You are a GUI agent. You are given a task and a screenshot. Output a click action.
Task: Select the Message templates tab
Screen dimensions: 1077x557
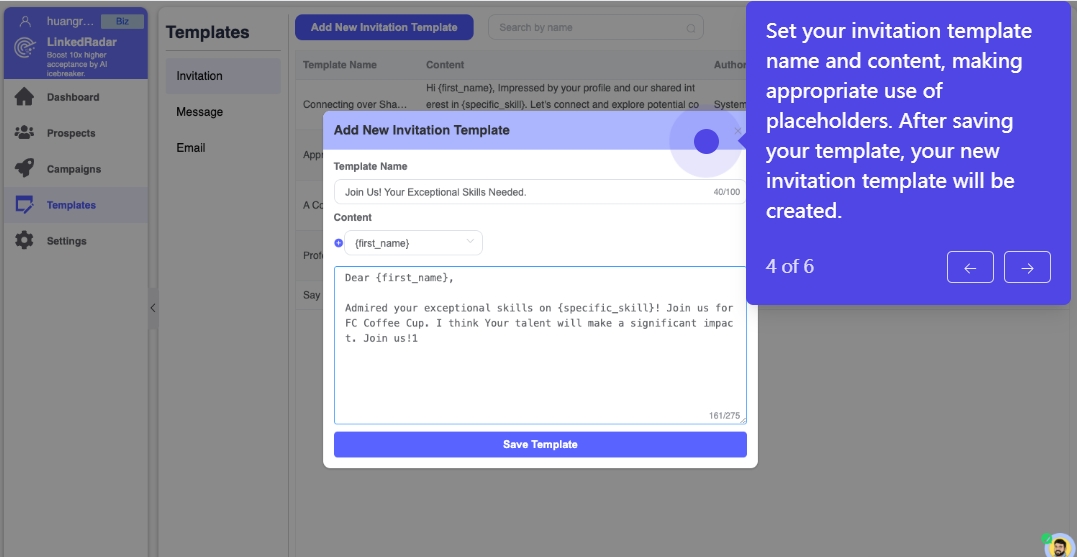pos(200,112)
